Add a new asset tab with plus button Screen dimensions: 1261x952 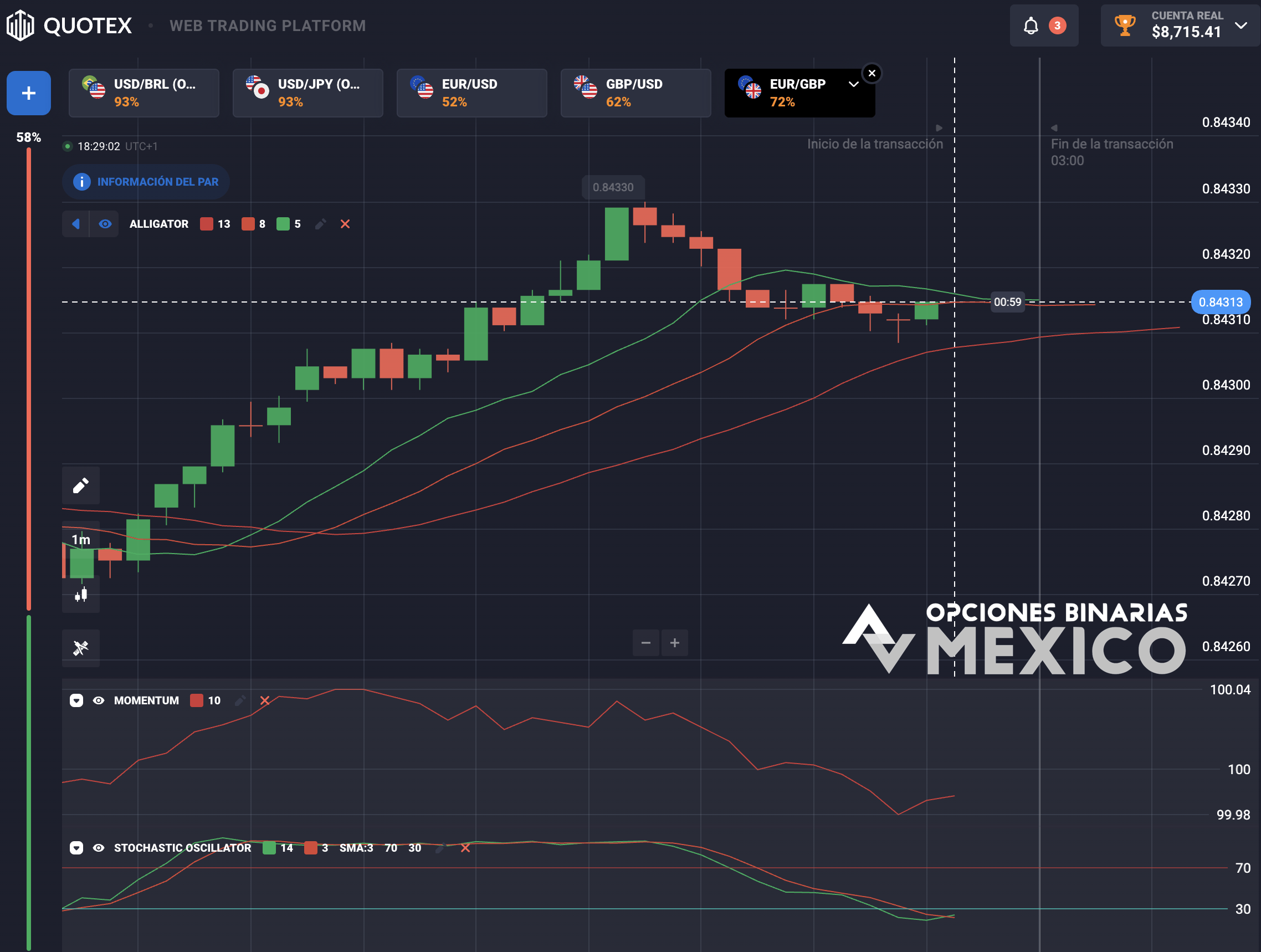click(28, 93)
